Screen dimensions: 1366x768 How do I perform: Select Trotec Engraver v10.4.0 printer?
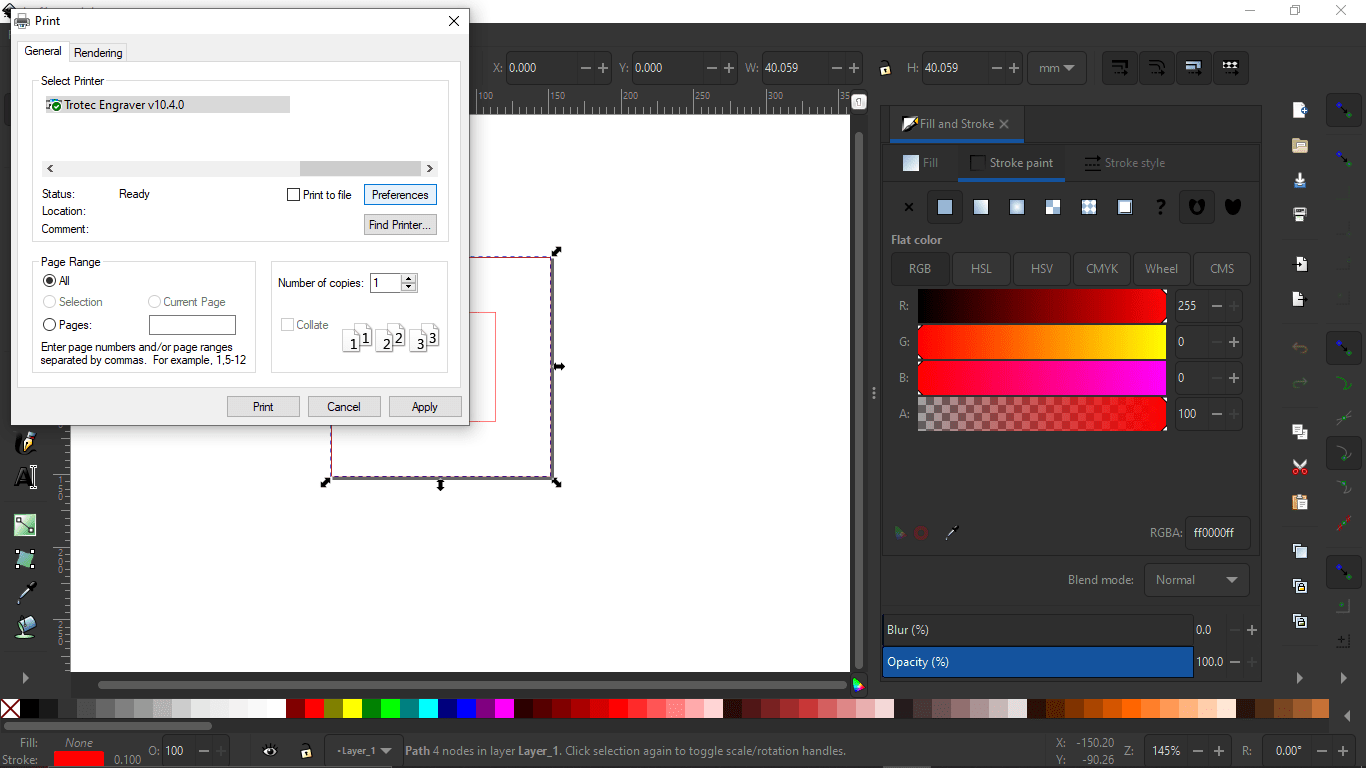click(x=167, y=105)
